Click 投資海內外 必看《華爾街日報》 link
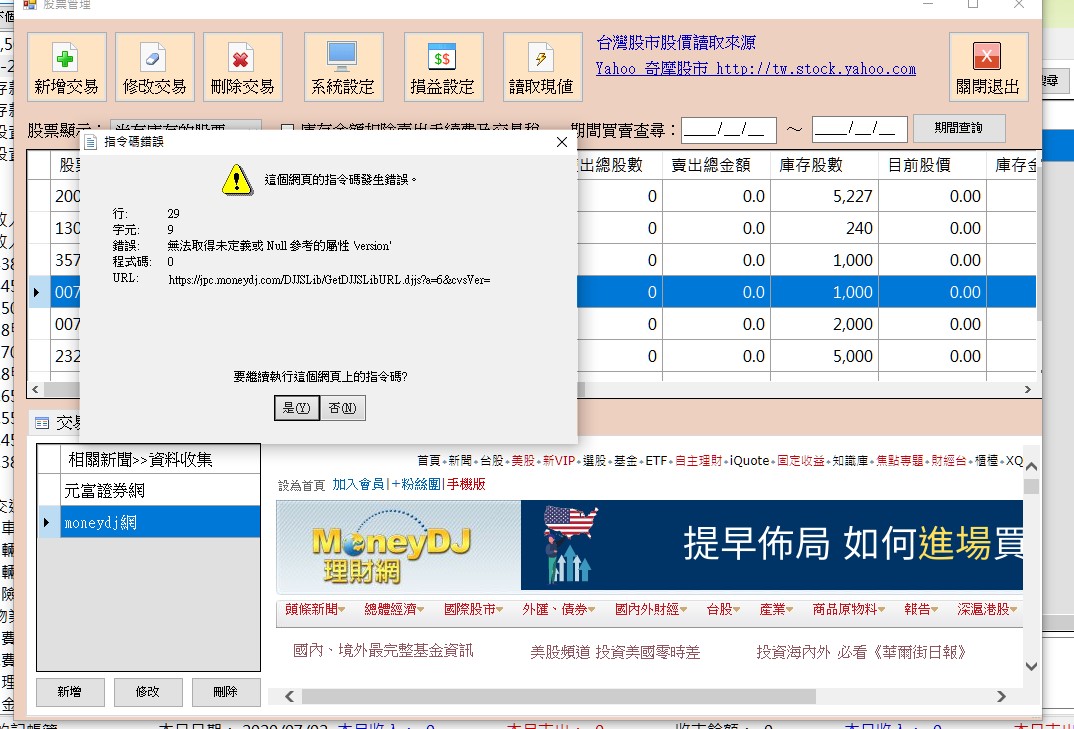 click(x=862, y=652)
